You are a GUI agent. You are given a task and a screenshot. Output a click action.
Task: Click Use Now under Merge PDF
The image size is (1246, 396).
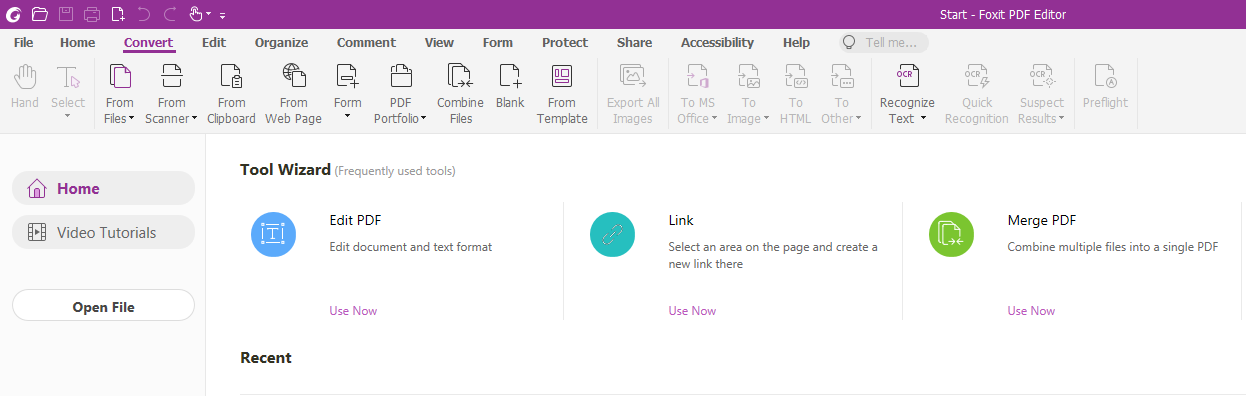point(1031,311)
